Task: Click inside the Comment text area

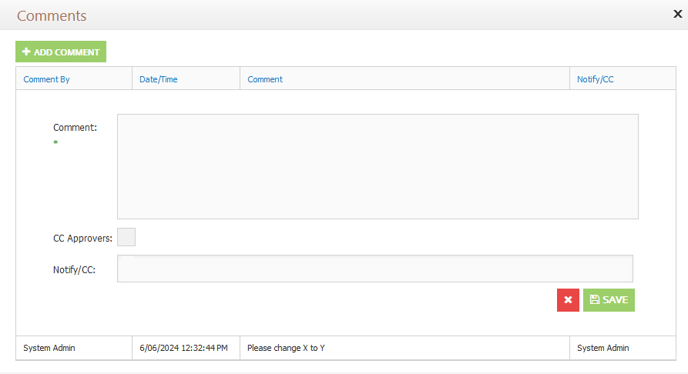Action: 378,166
